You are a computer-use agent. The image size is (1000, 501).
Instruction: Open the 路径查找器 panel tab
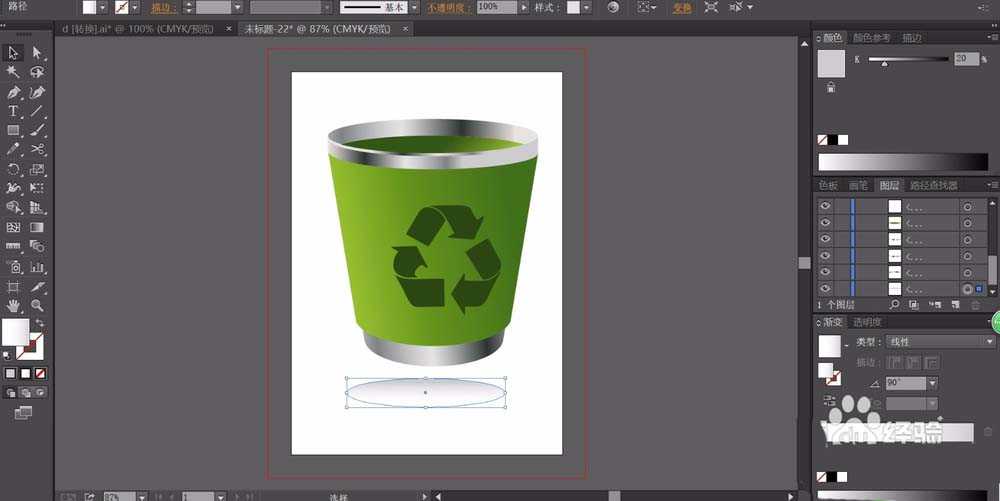click(x=932, y=185)
